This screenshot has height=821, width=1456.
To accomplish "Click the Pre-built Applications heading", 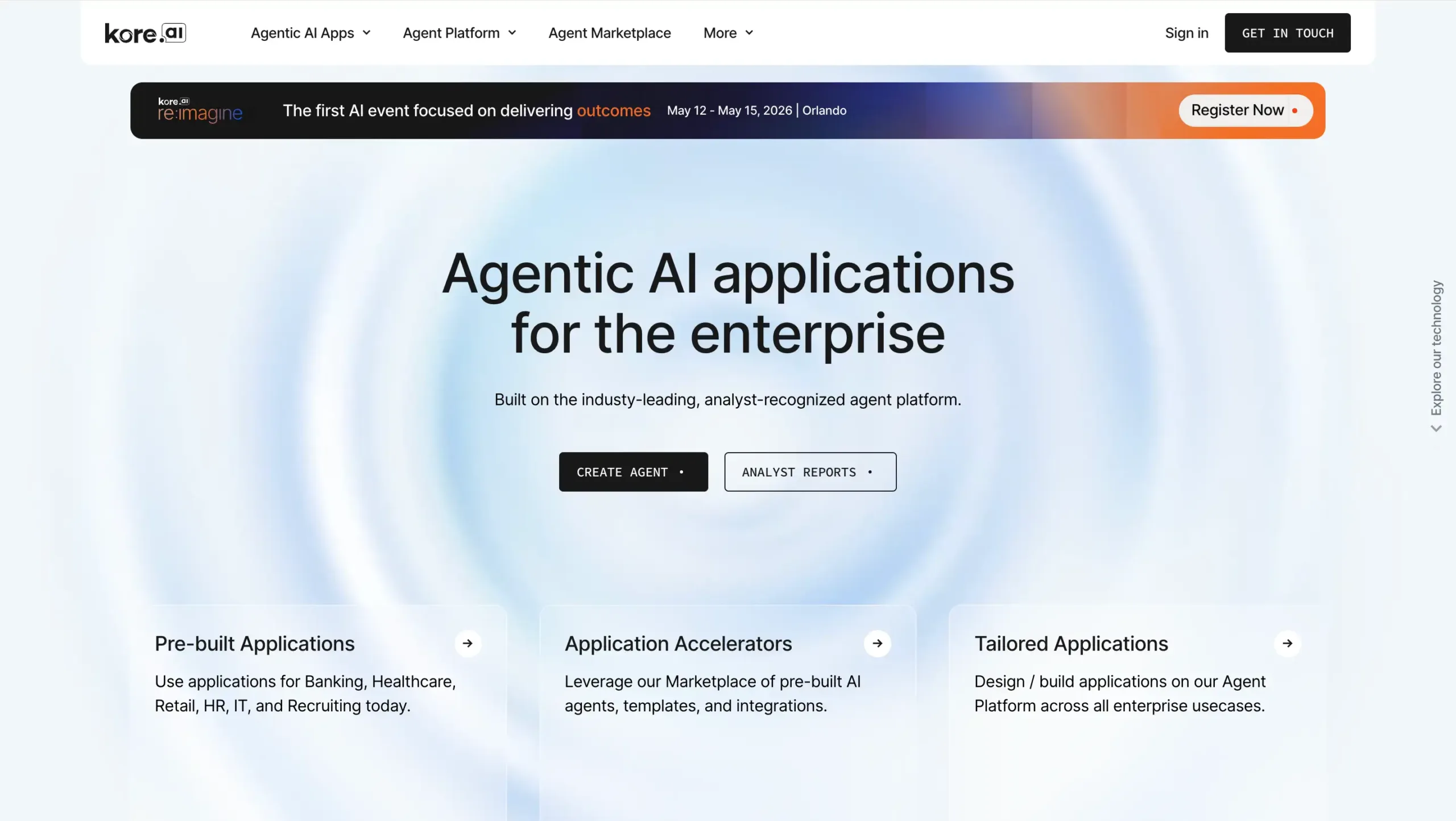I will pyautogui.click(x=255, y=644).
